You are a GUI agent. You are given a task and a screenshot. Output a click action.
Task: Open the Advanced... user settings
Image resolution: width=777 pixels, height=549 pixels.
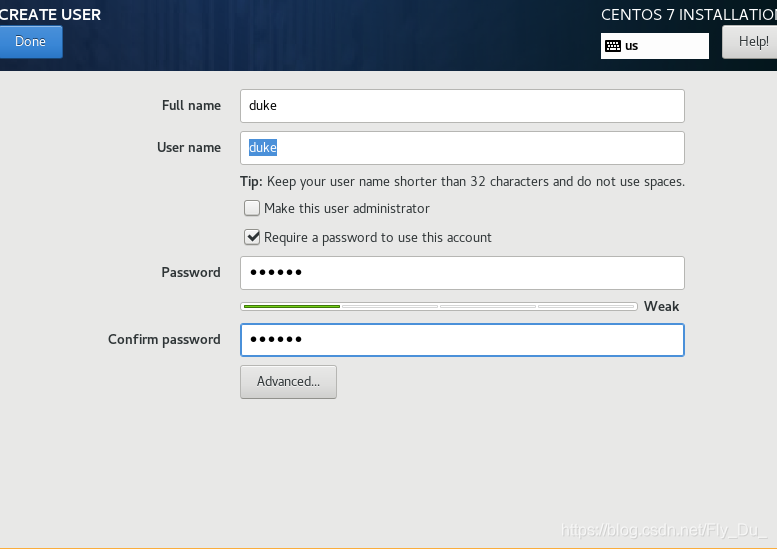288,382
